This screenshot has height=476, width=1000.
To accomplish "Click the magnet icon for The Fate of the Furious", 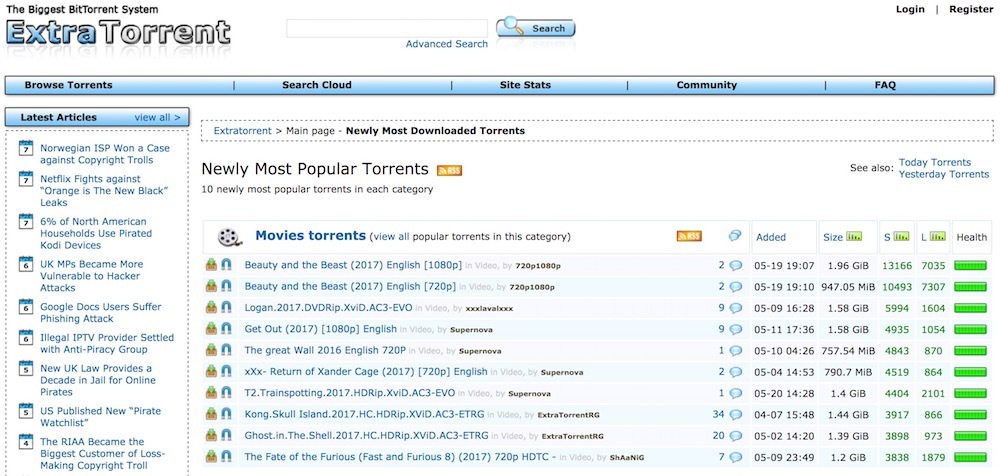I will pyautogui.click(x=226, y=457).
